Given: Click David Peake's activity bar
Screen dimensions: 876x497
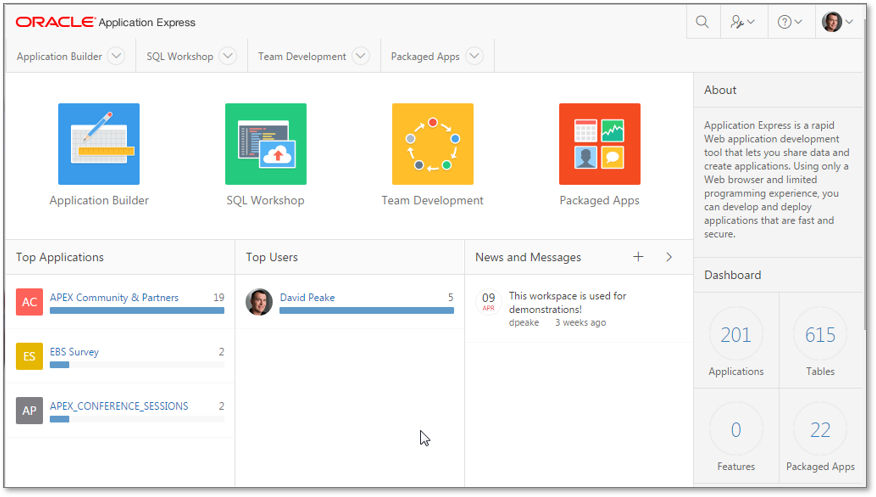Looking at the screenshot, I should pyautogui.click(x=366, y=310).
